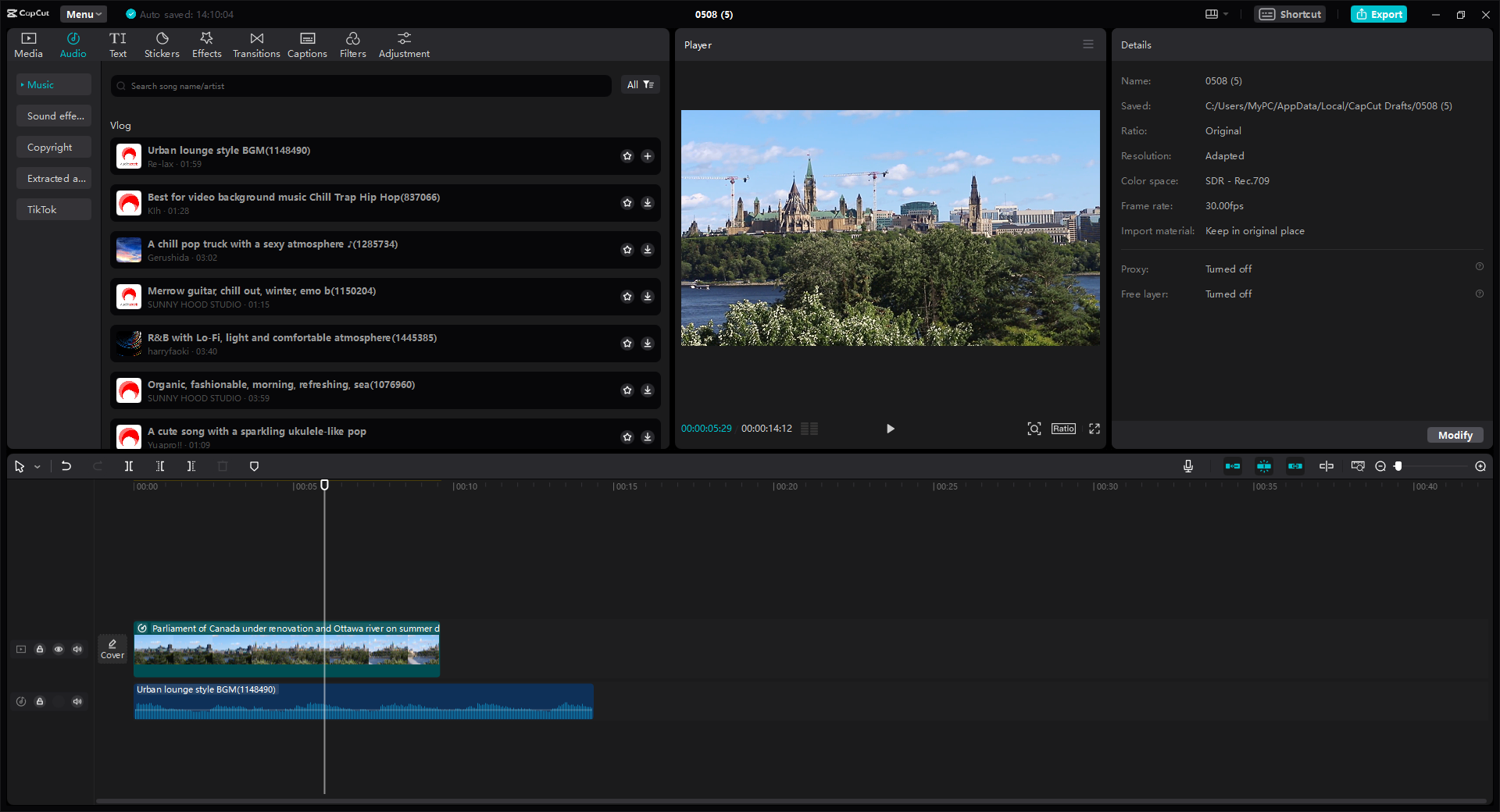
Task: Open the Menu dropdown
Action: [x=82, y=13]
